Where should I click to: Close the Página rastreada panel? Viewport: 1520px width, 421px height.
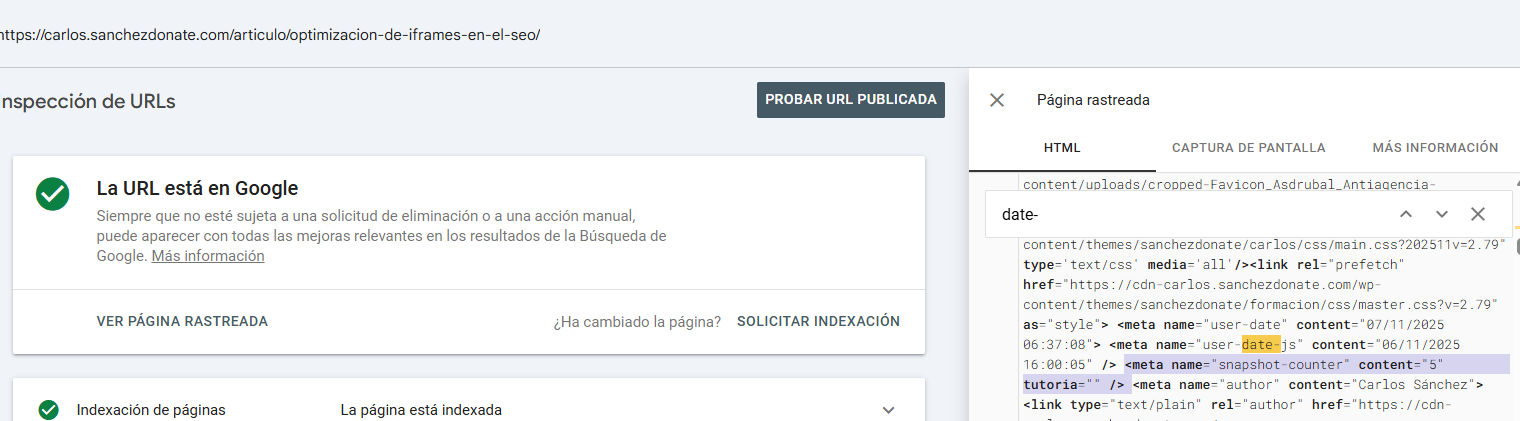pos(997,100)
